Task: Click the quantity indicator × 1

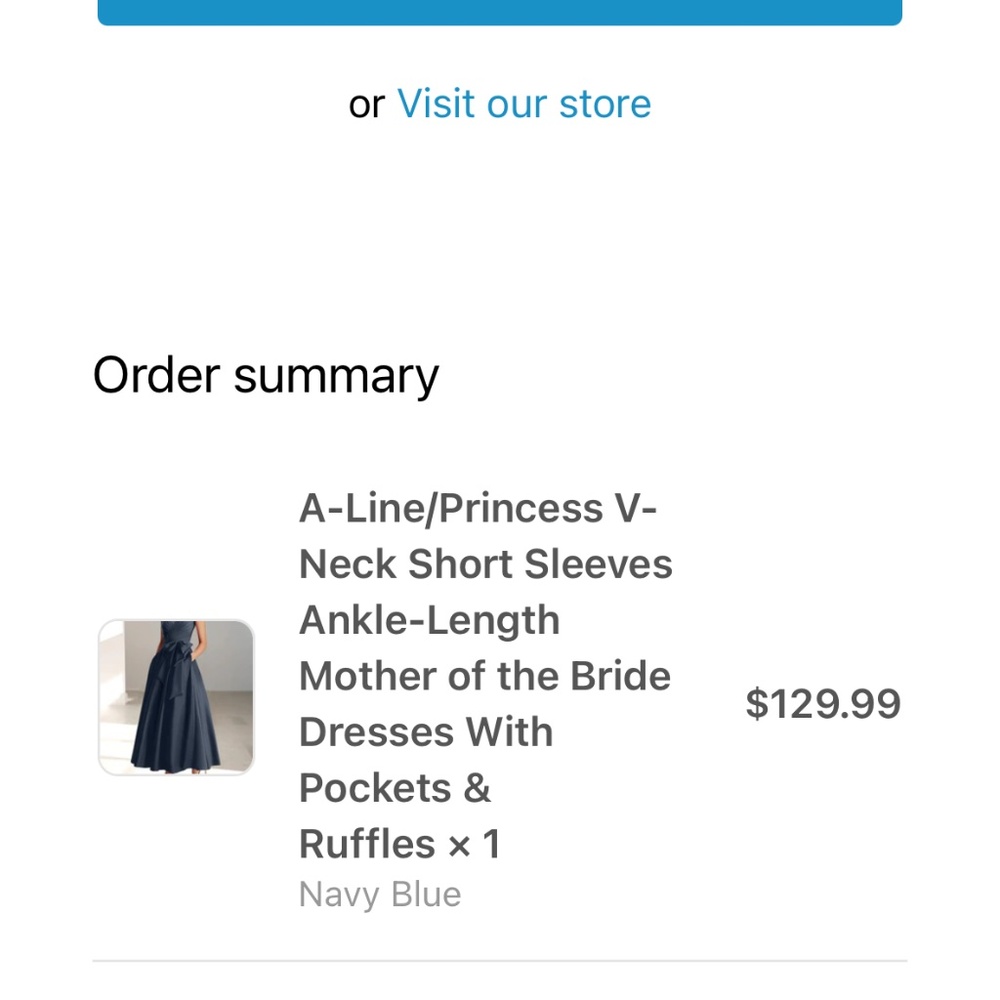Action: coord(475,843)
